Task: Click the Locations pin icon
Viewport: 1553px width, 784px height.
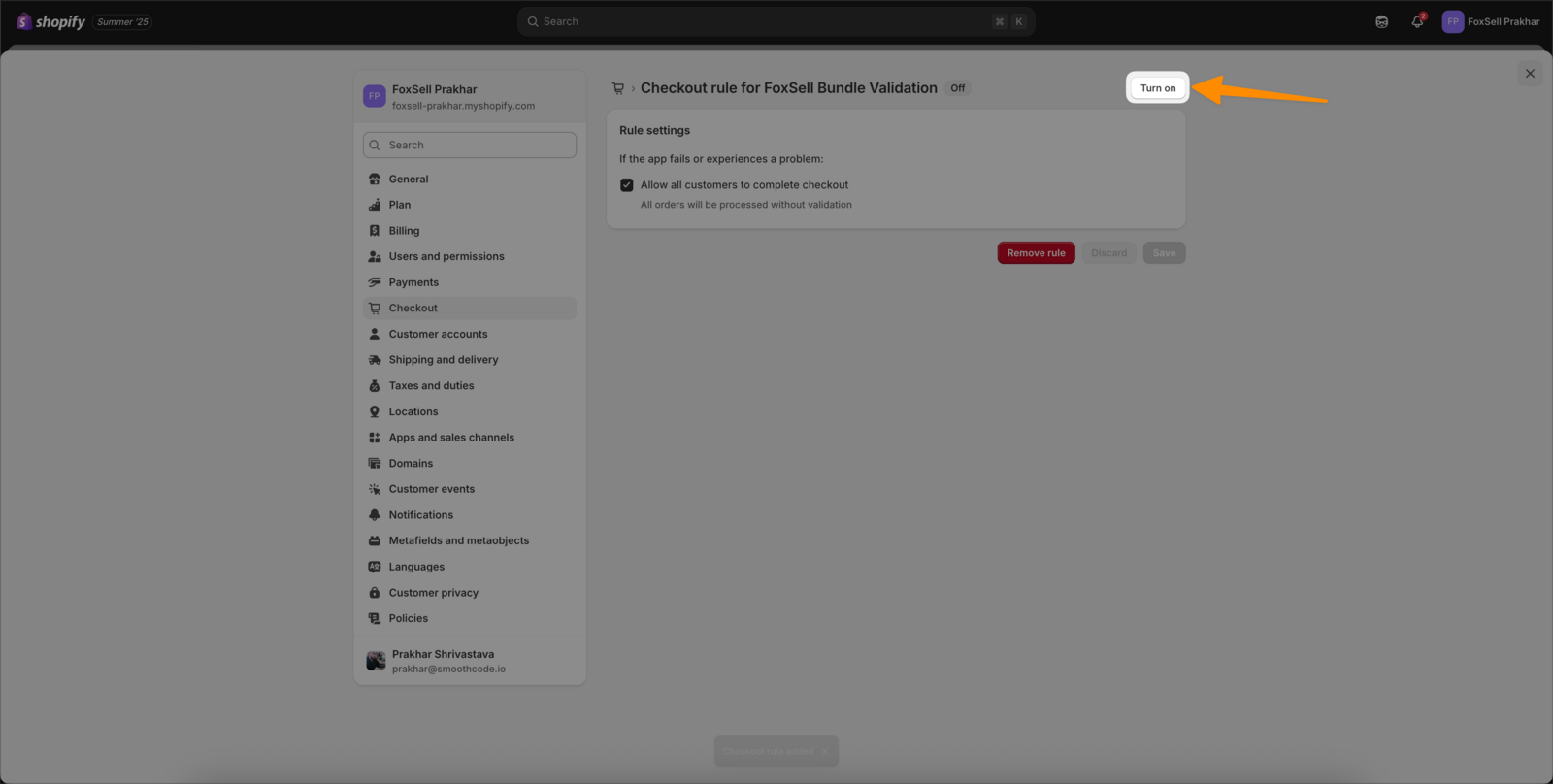Action: tap(375, 411)
